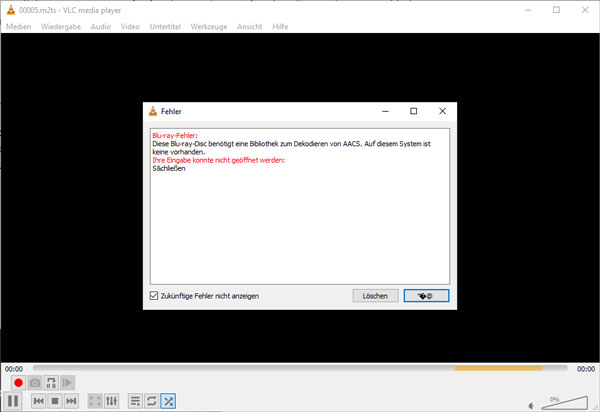Image resolution: width=600 pixels, height=412 pixels.
Task: Click the 'Ihre Eingabe konnte nicht geöffnet werden' line
Action: [x=218, y=160]
